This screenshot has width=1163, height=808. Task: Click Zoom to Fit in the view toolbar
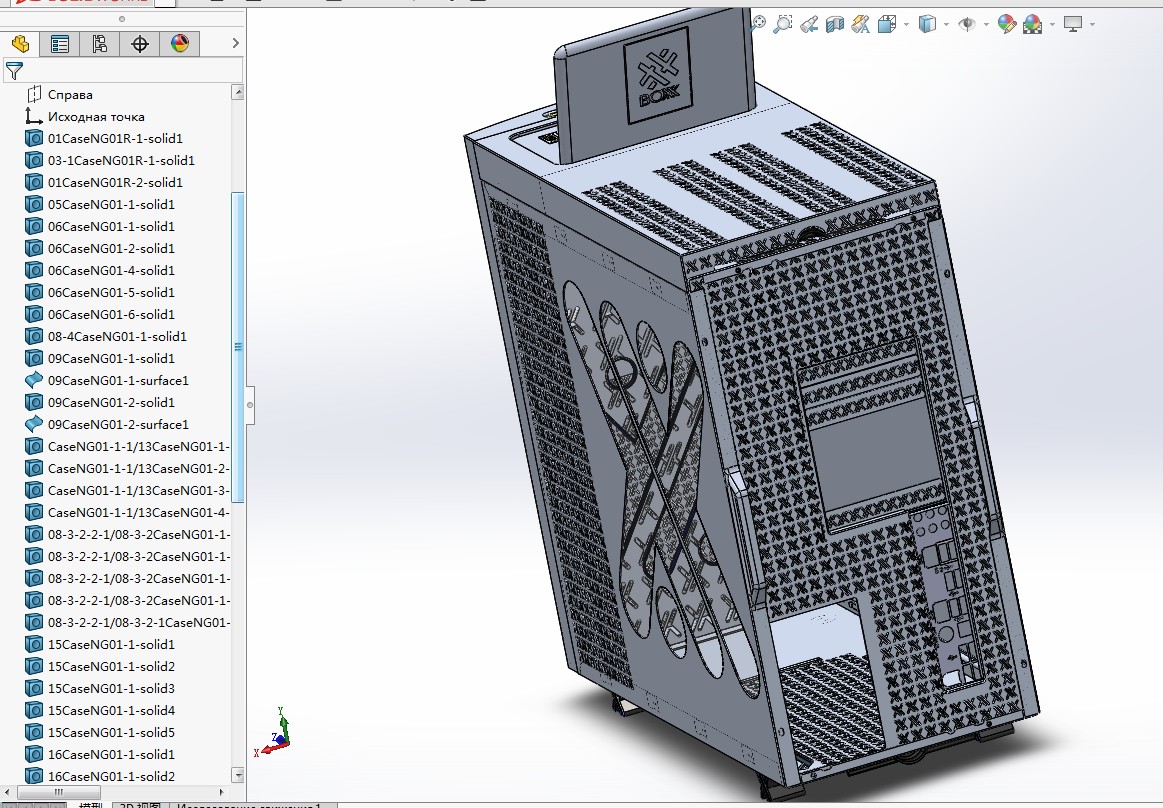click(x=757, y=24)
